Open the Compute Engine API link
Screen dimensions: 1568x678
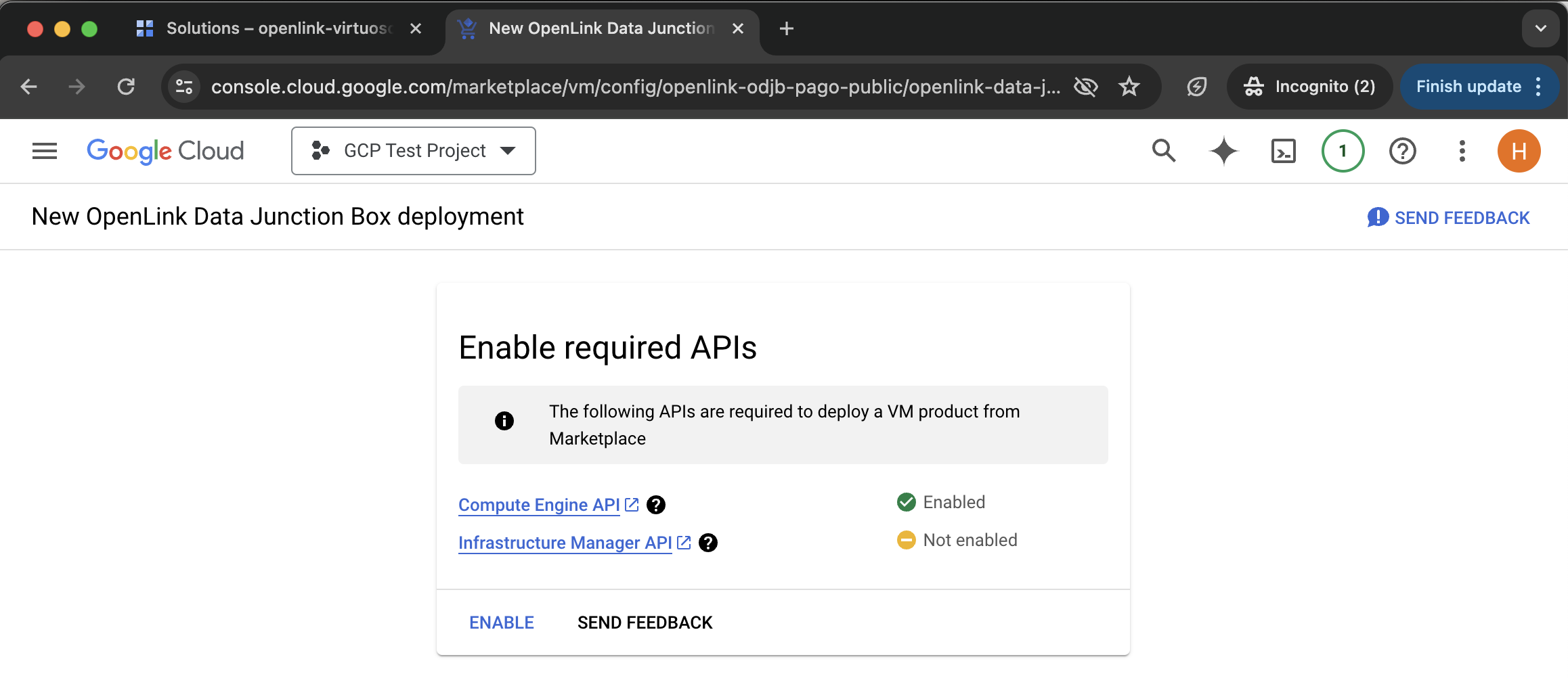(539, 505)
